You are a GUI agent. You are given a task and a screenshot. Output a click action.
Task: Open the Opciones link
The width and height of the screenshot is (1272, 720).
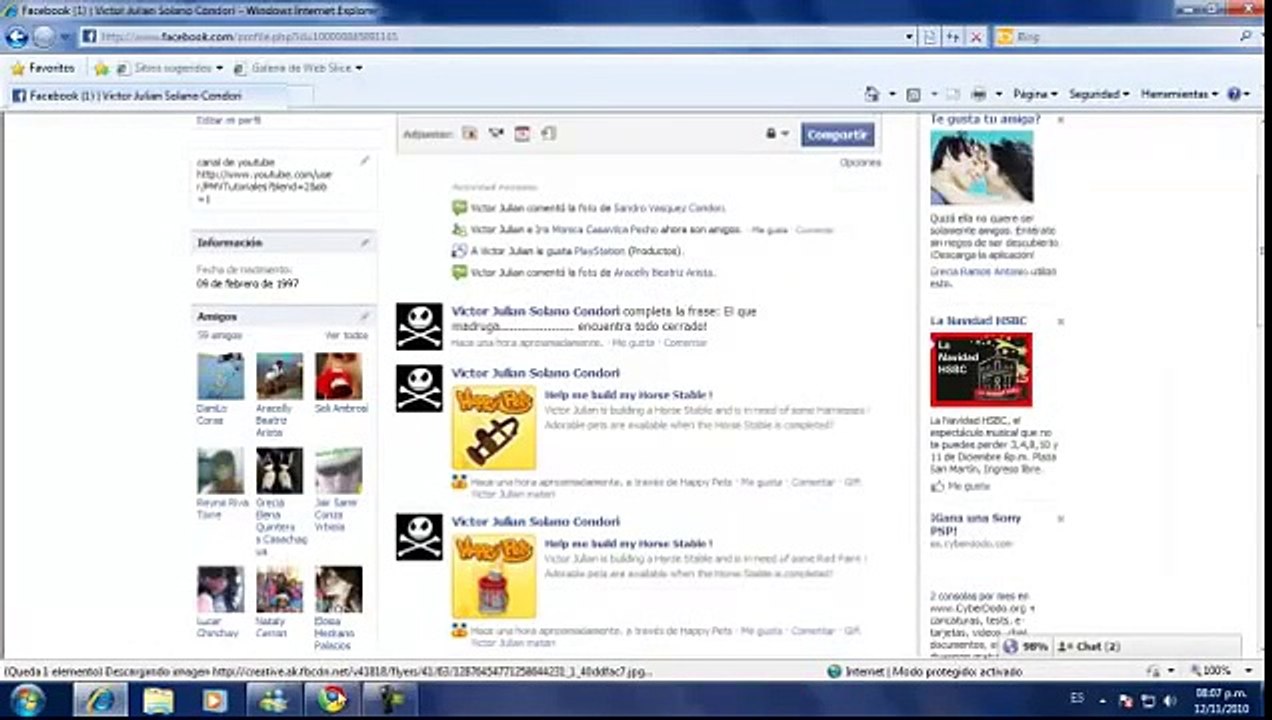tap(860, 162)
